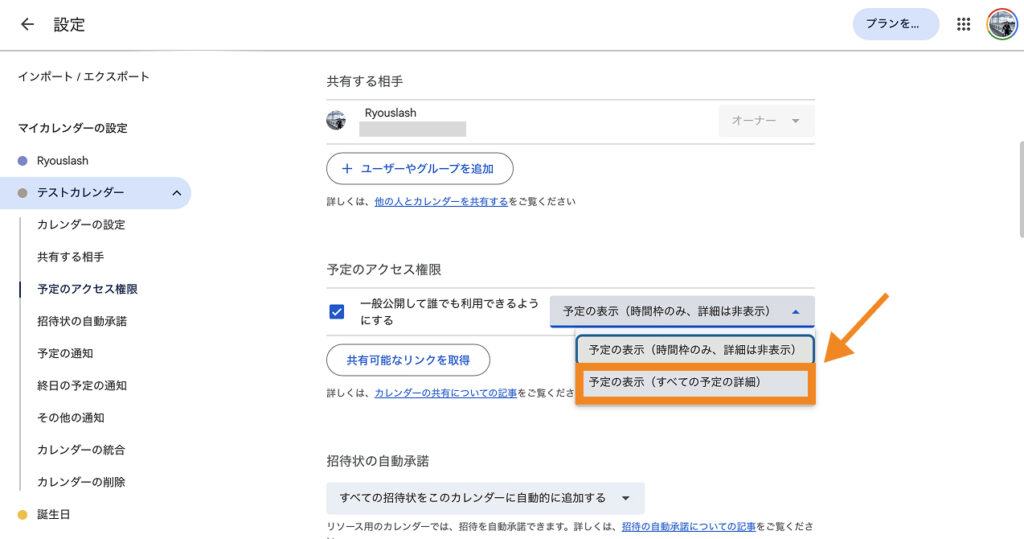
Task: Click ユーザーやグループを追加 button
Action: 419,169
